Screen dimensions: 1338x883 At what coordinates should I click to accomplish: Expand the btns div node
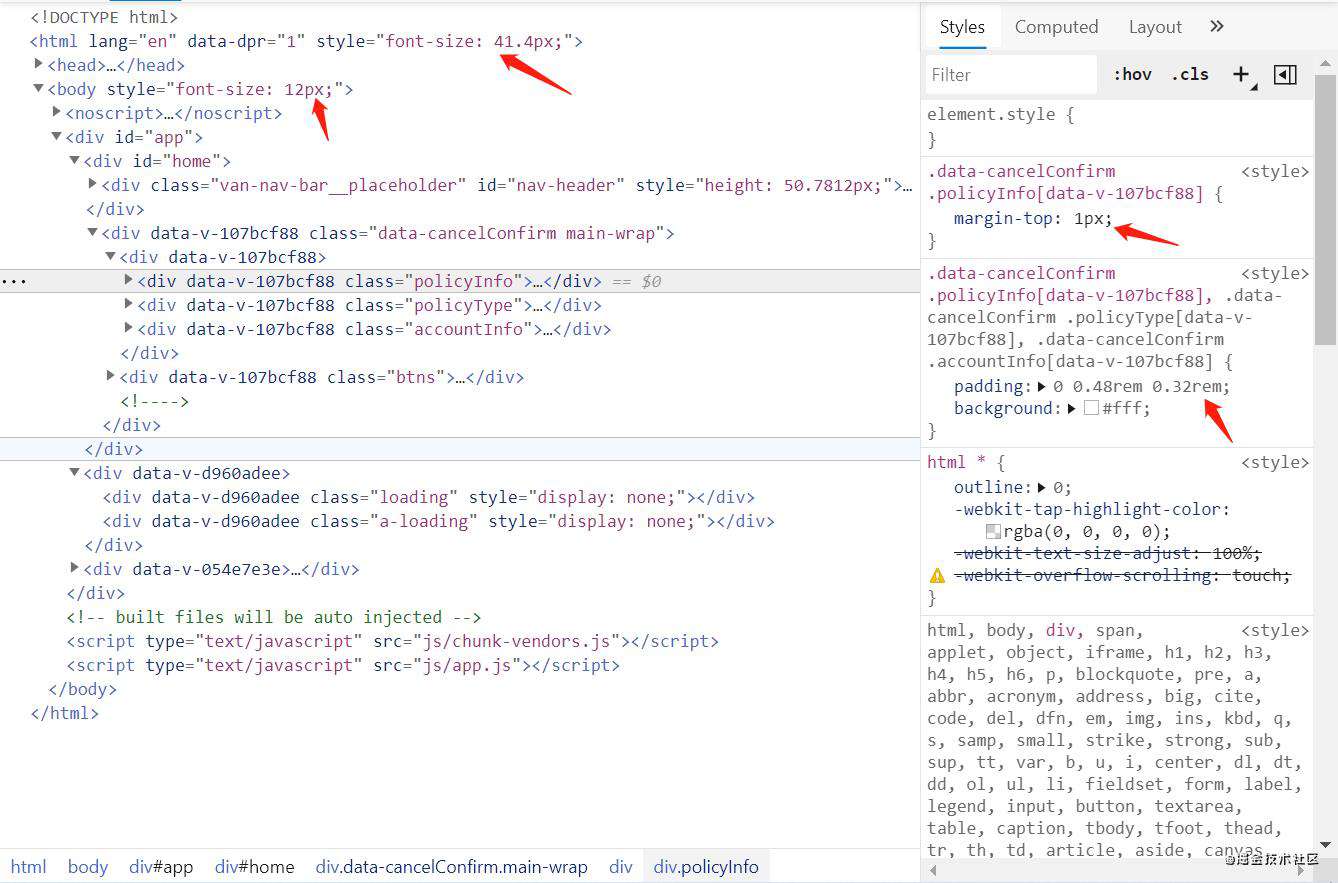tap(110, 376)
